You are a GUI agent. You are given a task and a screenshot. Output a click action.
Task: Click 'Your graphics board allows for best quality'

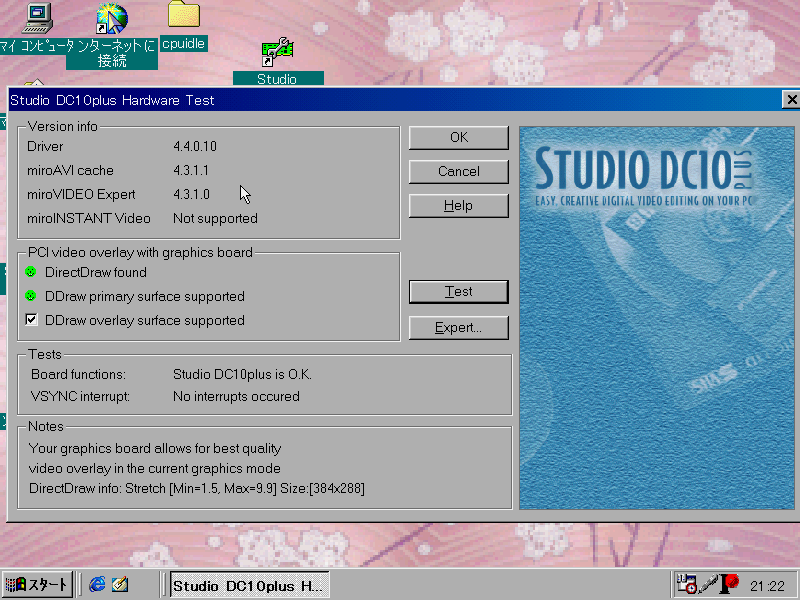[155, 448]
